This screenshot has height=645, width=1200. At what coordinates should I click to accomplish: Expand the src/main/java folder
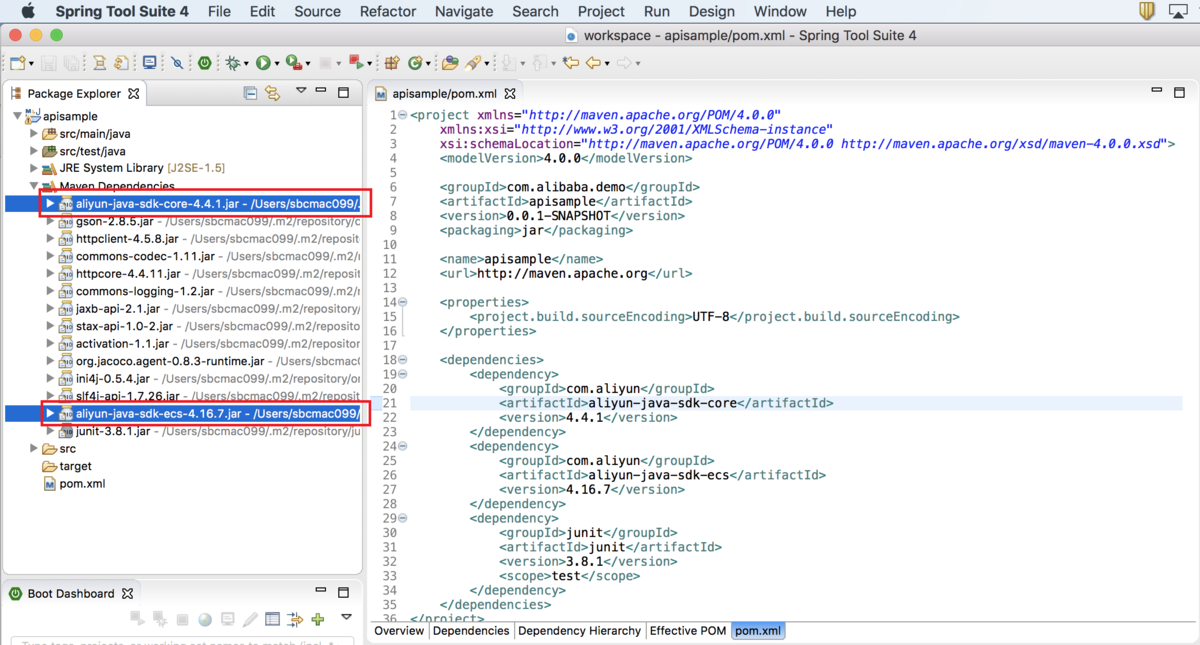coord(34,133)
